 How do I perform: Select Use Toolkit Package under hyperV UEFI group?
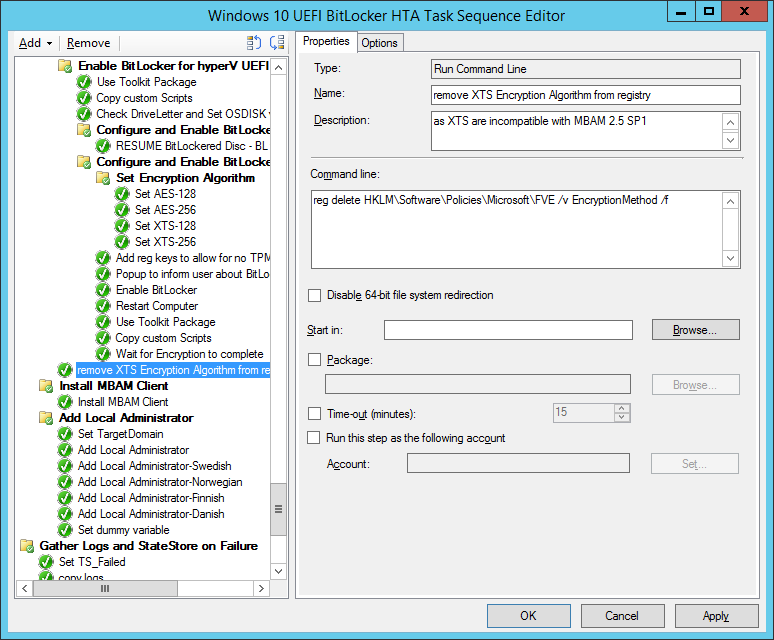click(147, 82)
